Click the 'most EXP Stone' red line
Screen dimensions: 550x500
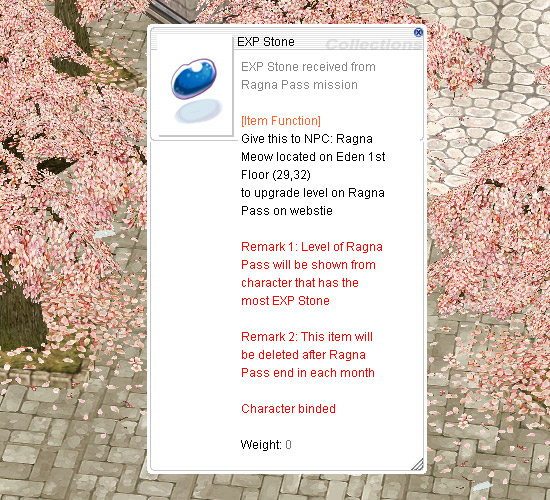[285, 301]
